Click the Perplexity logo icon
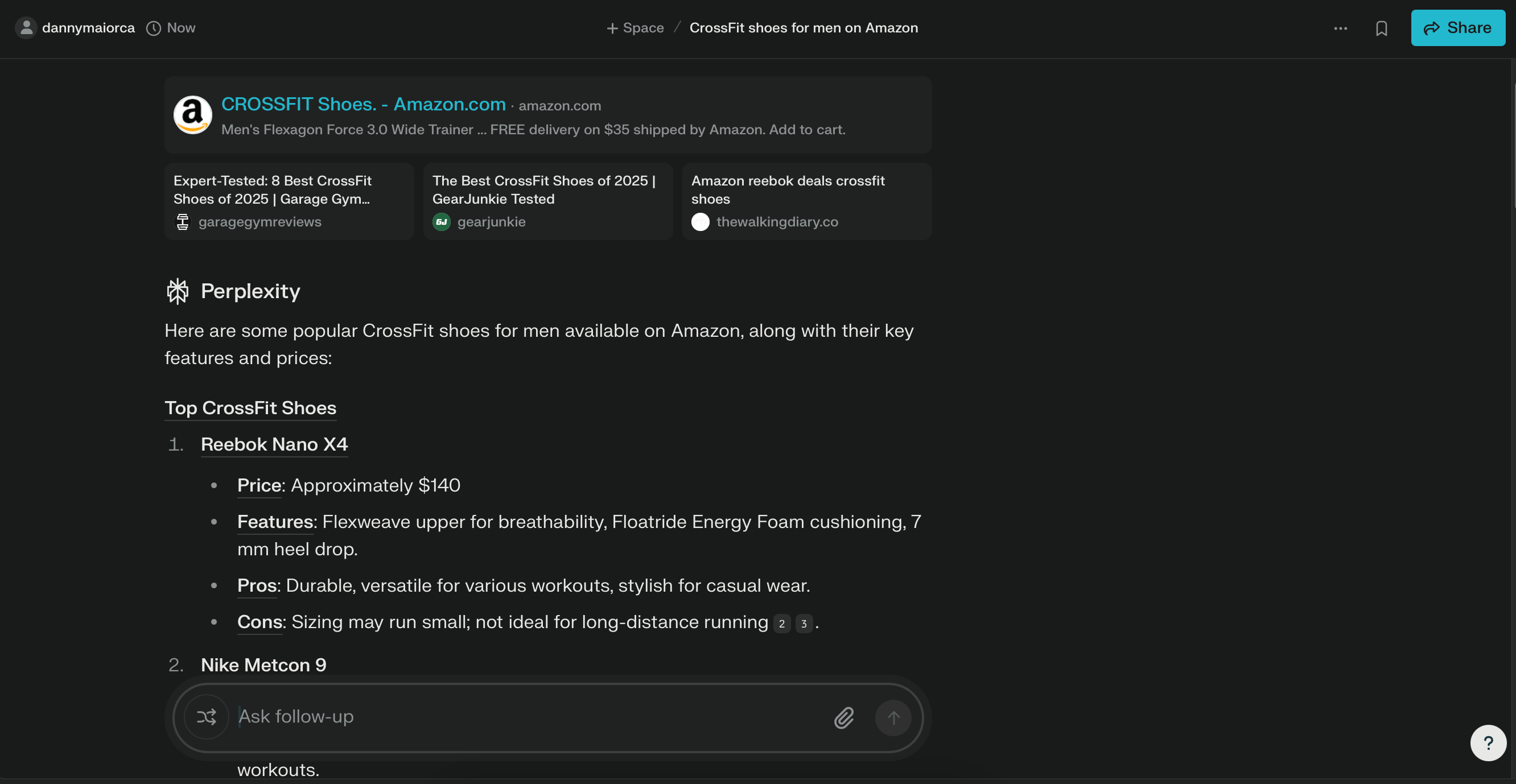Viewport: 1516px width, 784px height. coord(177,291)
